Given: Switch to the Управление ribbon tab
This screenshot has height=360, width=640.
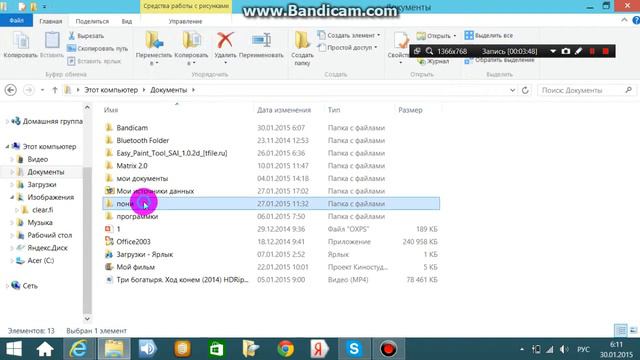Looking at the screenshot, I should pos(185,21).
